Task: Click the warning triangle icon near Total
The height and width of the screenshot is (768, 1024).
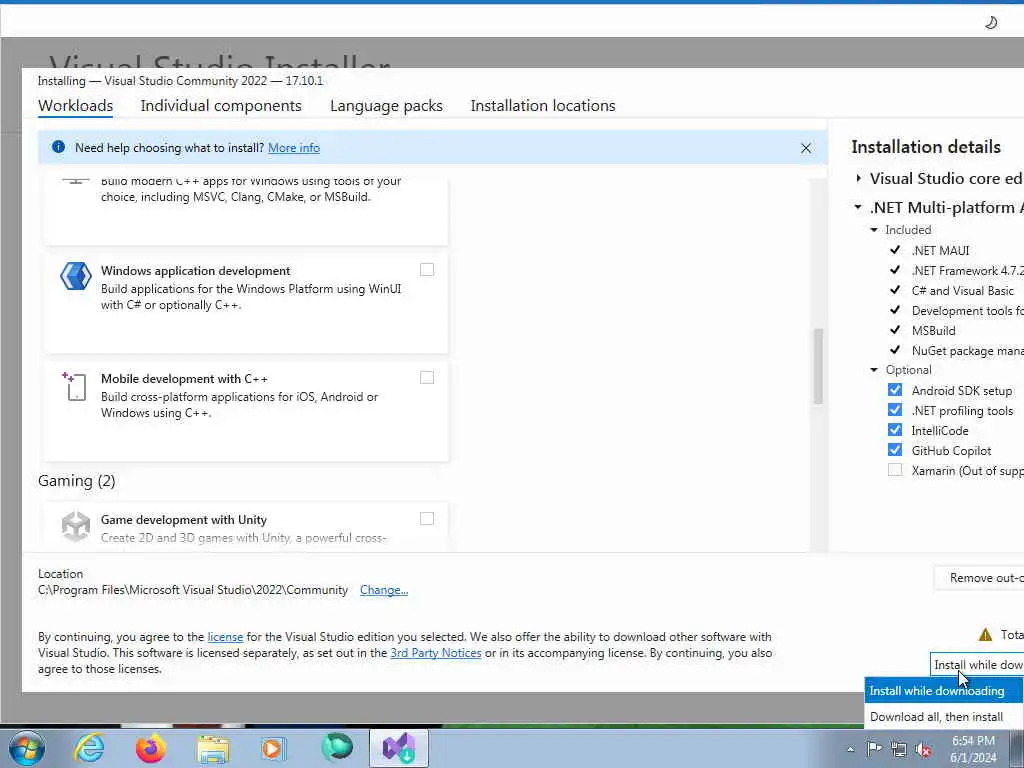Action: [985, 634]
